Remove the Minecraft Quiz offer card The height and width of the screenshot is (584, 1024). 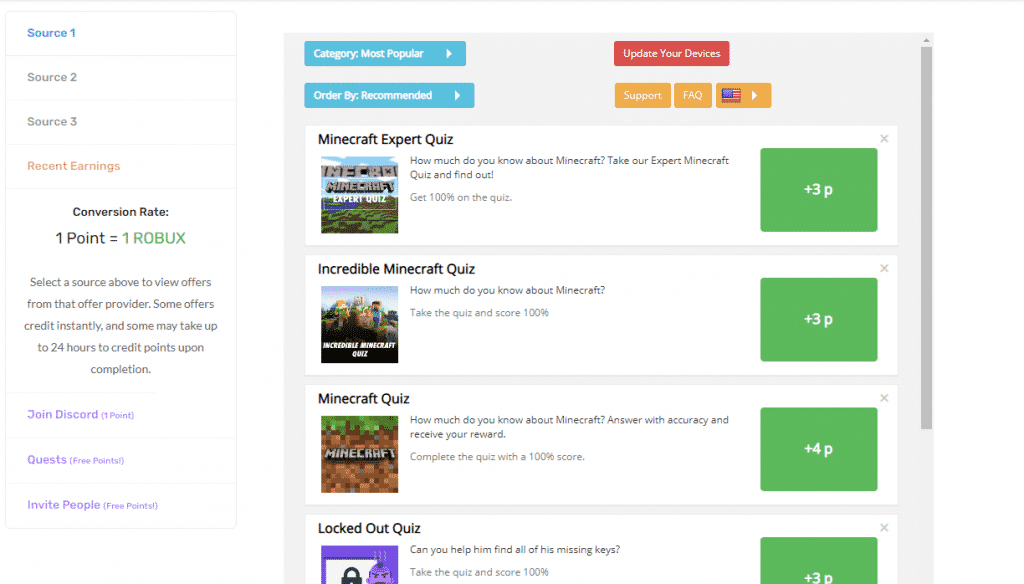884,398
